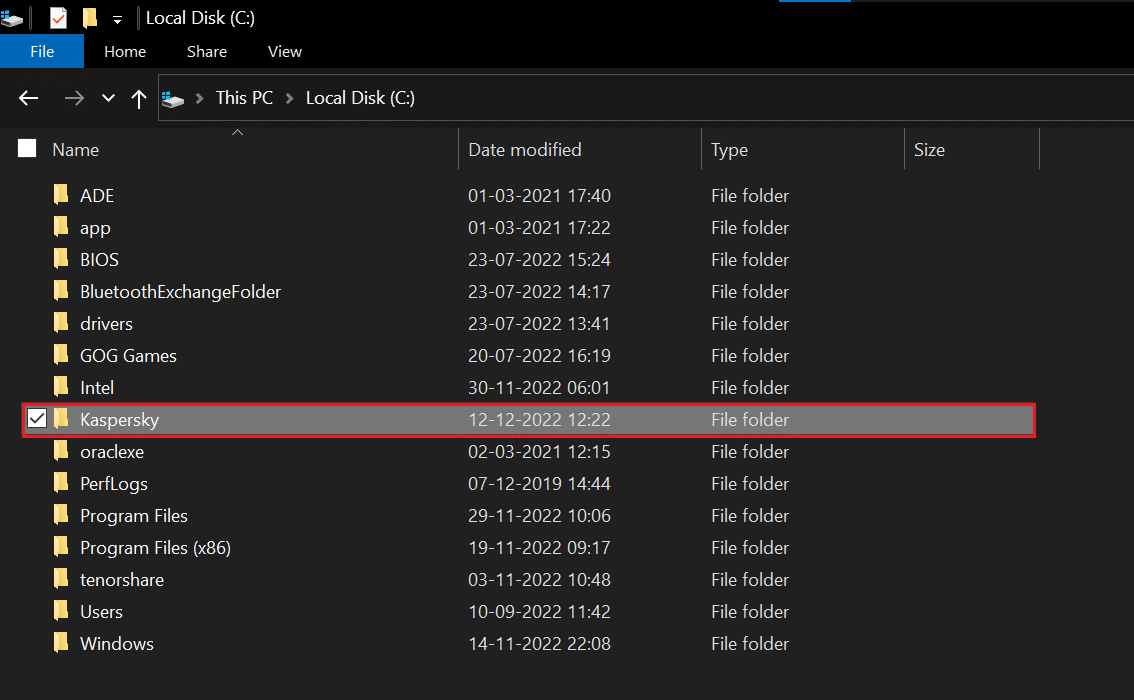Screen dimensions: 1134x700
Task: Open the File menu tab
Action: 42,51
